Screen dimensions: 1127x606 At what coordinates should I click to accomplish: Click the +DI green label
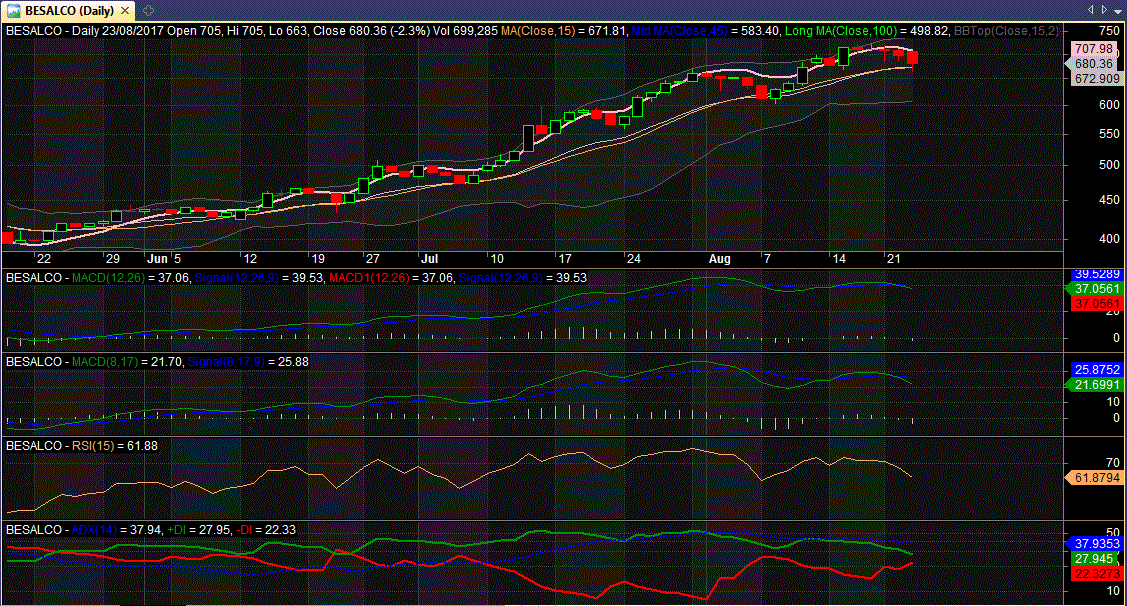176,531
